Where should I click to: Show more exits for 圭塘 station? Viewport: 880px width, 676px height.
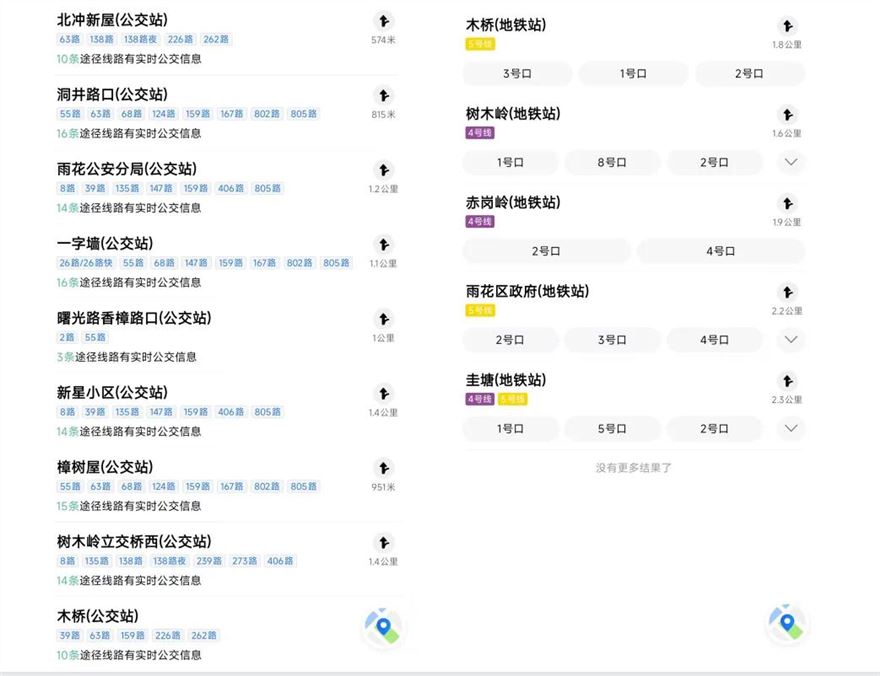[x=790, y=429]
